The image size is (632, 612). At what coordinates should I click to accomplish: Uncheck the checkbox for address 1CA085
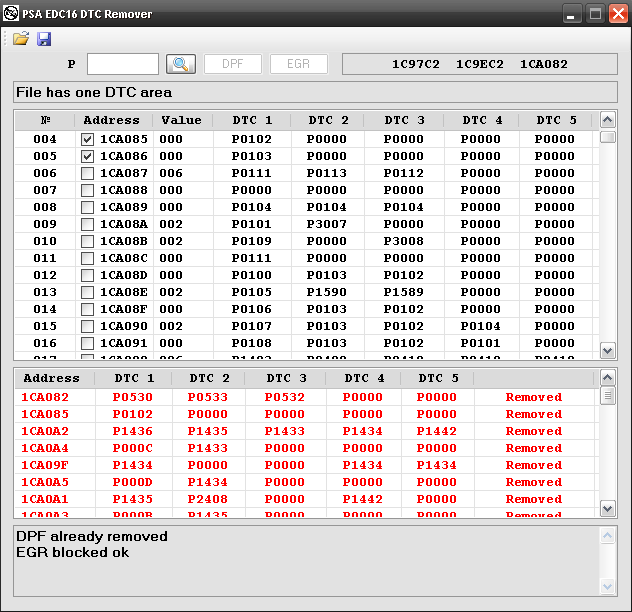(x=87, y=139)
